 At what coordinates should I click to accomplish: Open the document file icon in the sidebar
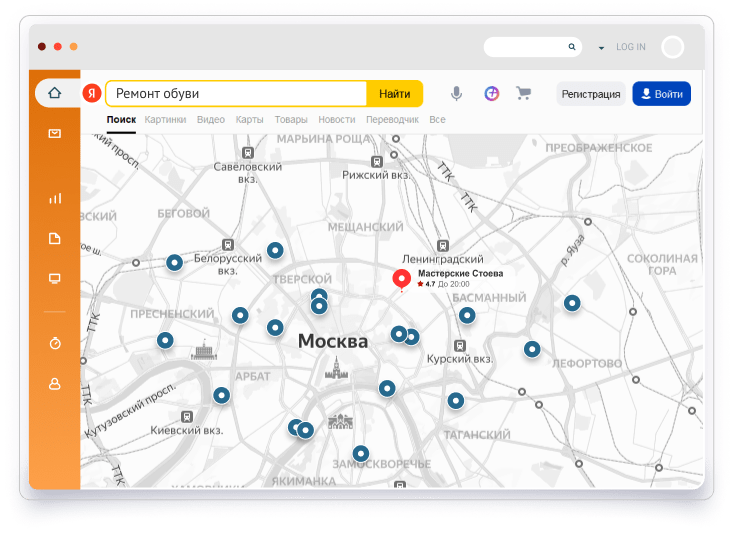pyautogui.click(x=55, y=238)
